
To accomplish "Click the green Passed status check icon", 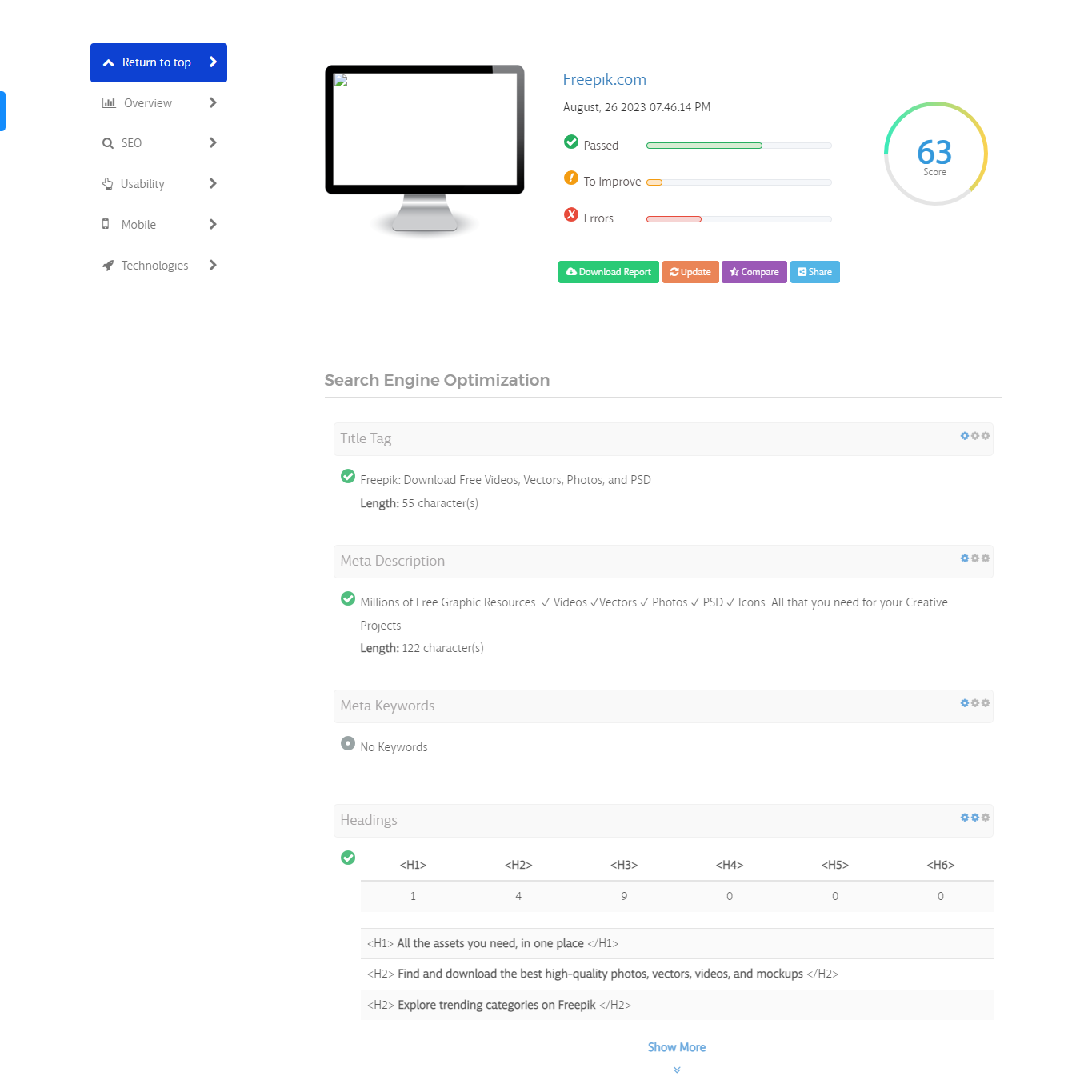I will tap(570, 142).
